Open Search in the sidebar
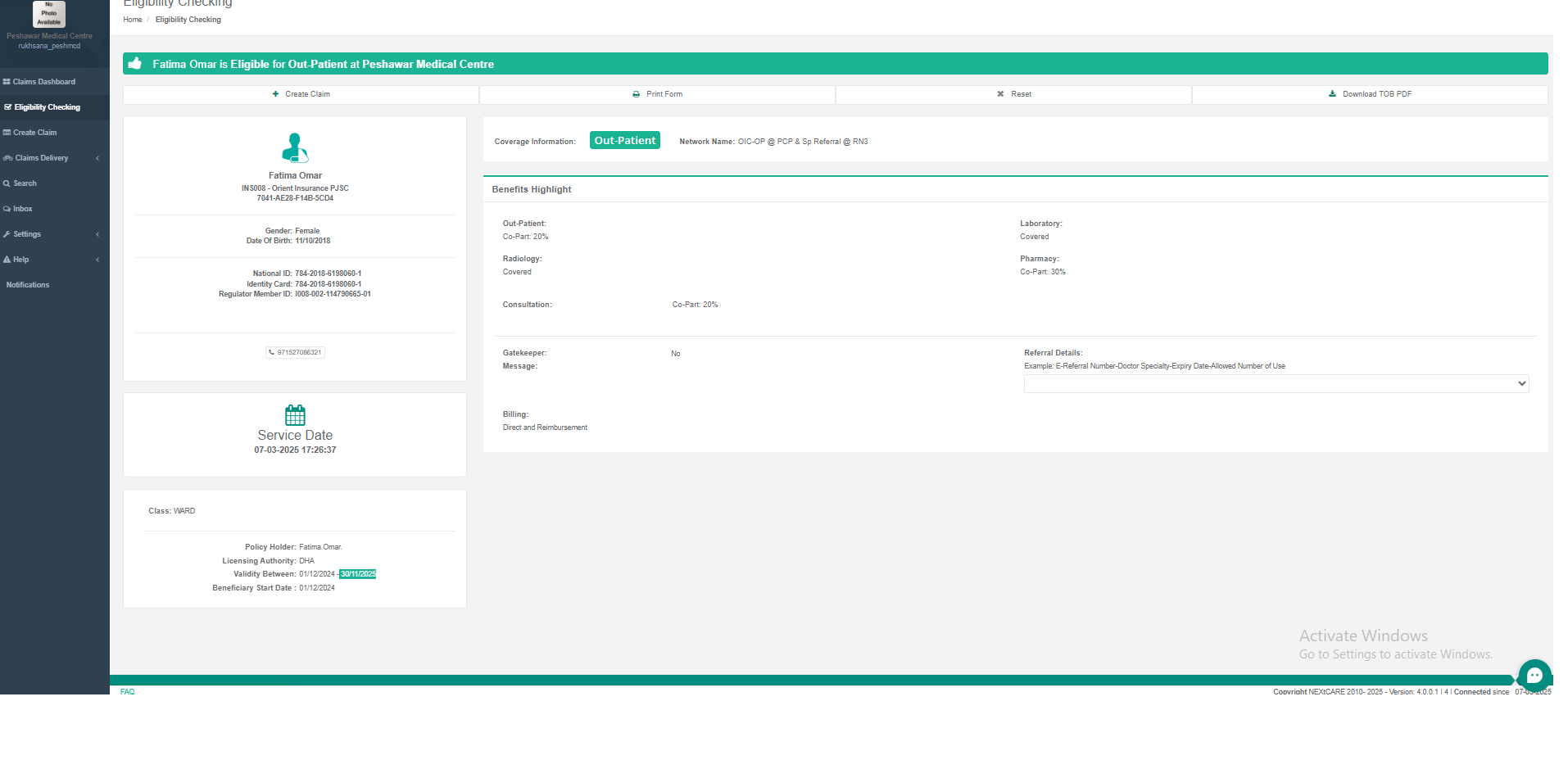This screenshot has width=1568, height=760. click(x=25, y=183)
